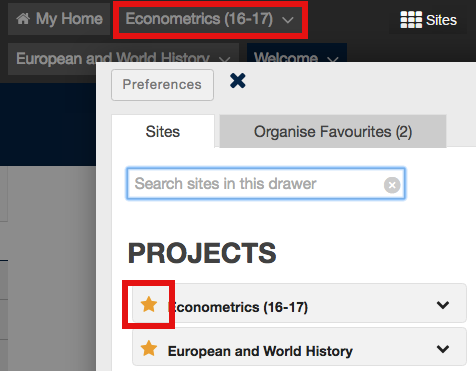Open the Econometrics (16-17) top navigation dropdown arrow
The width and height of the screenshot is (476, 371).
pyautogui.click(x=288, y=20)
